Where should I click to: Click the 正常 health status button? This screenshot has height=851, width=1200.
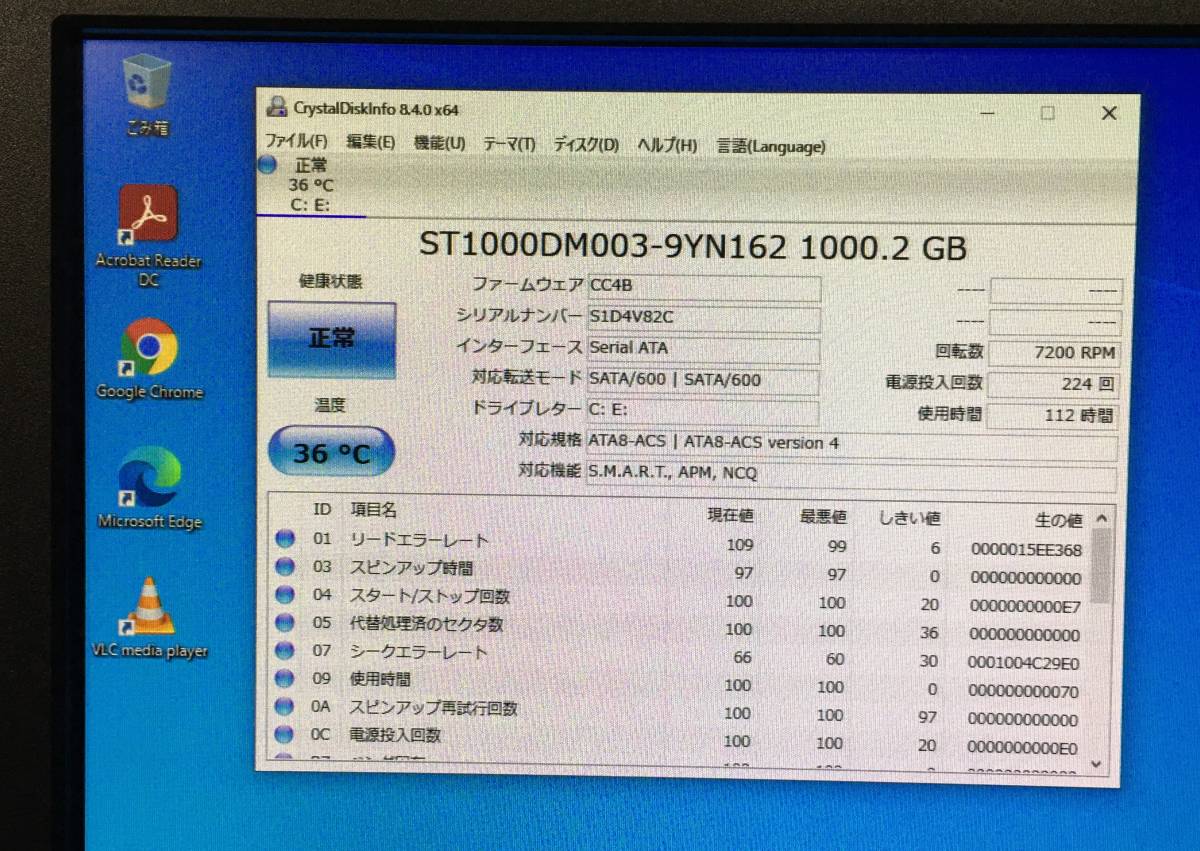pyautogui.click(x=331, y=339)
